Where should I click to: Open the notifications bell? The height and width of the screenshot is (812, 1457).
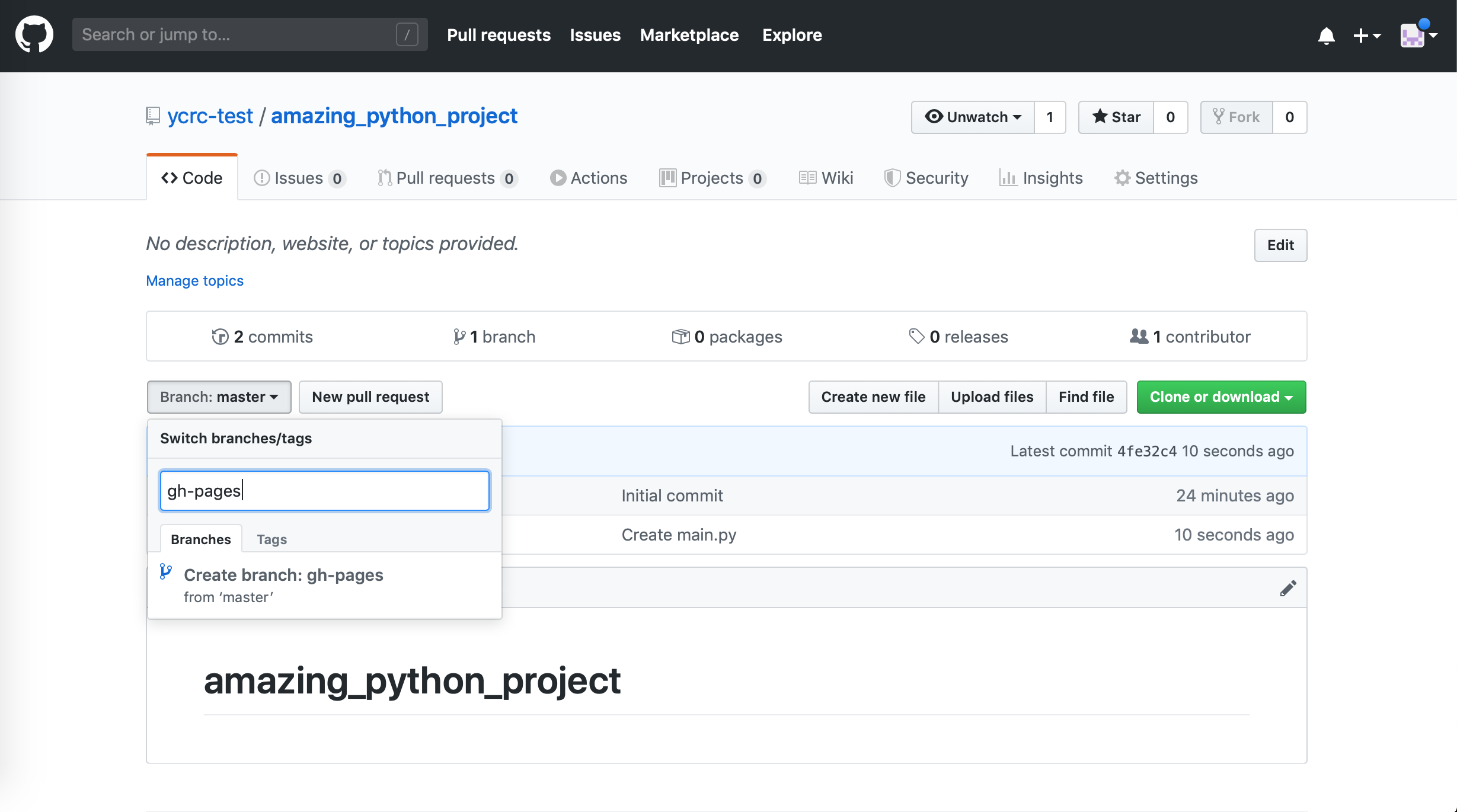pyautogui.click(x=1326, y=36)
